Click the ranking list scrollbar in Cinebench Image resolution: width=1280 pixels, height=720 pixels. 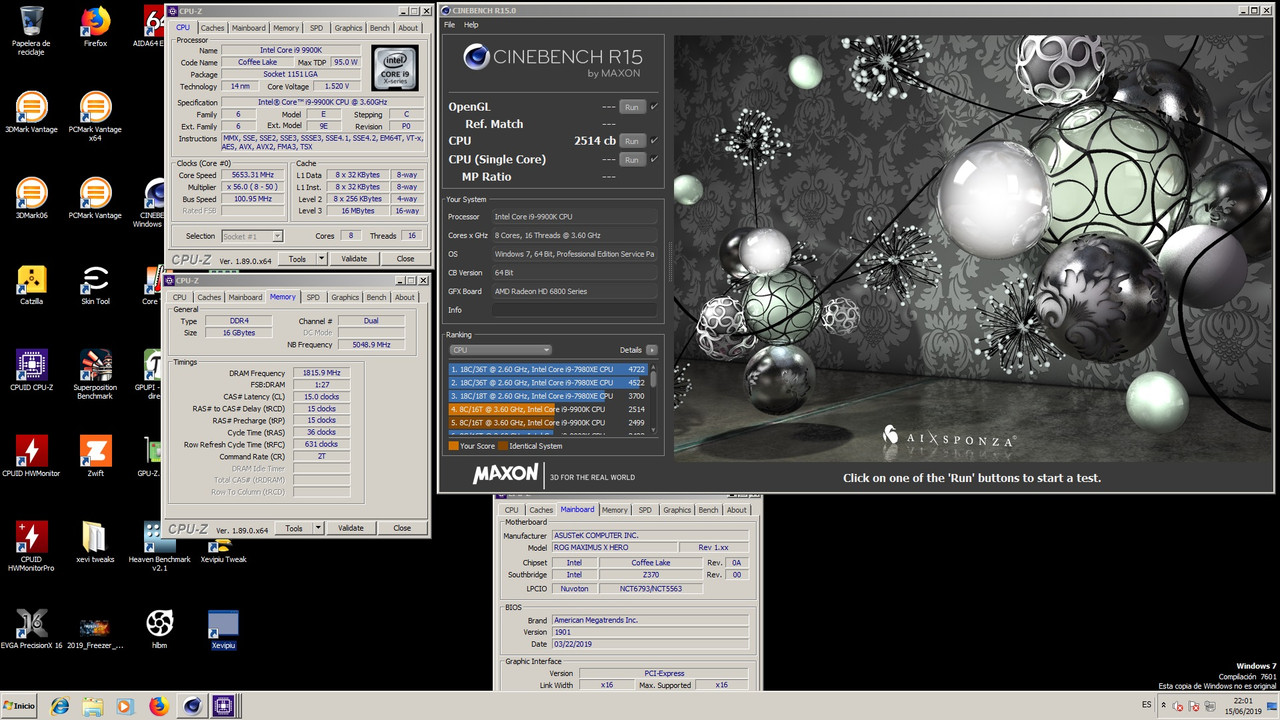click(x=654, y=399)
